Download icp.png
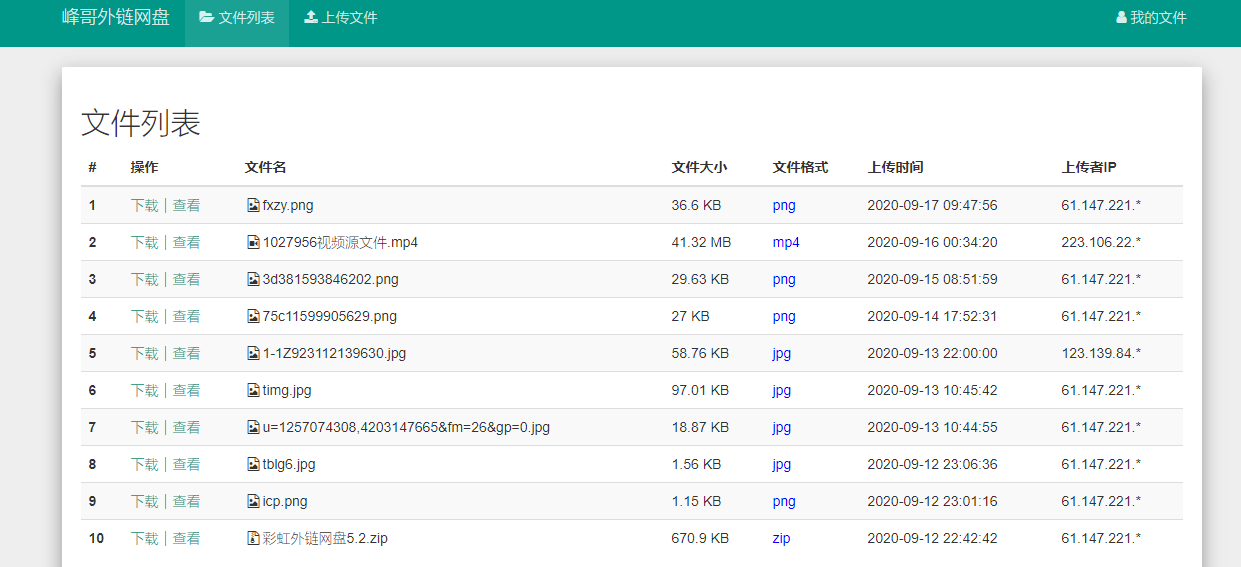This screenshot has width=1241, height=567. [x=144, y=501]
